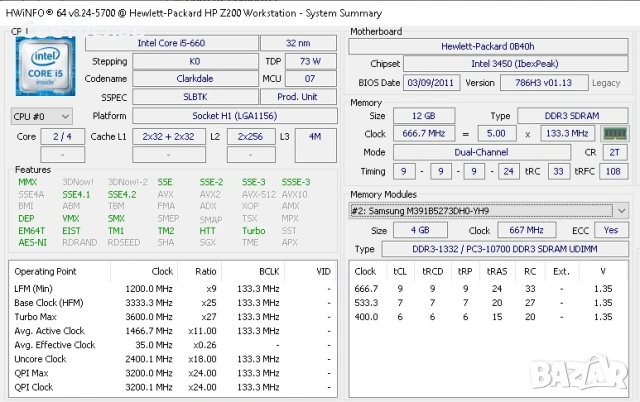The width and height of the screenshot is (640, 402).
Task: Click the Clarkdale codename field
Action: click(x=195, y=79)
